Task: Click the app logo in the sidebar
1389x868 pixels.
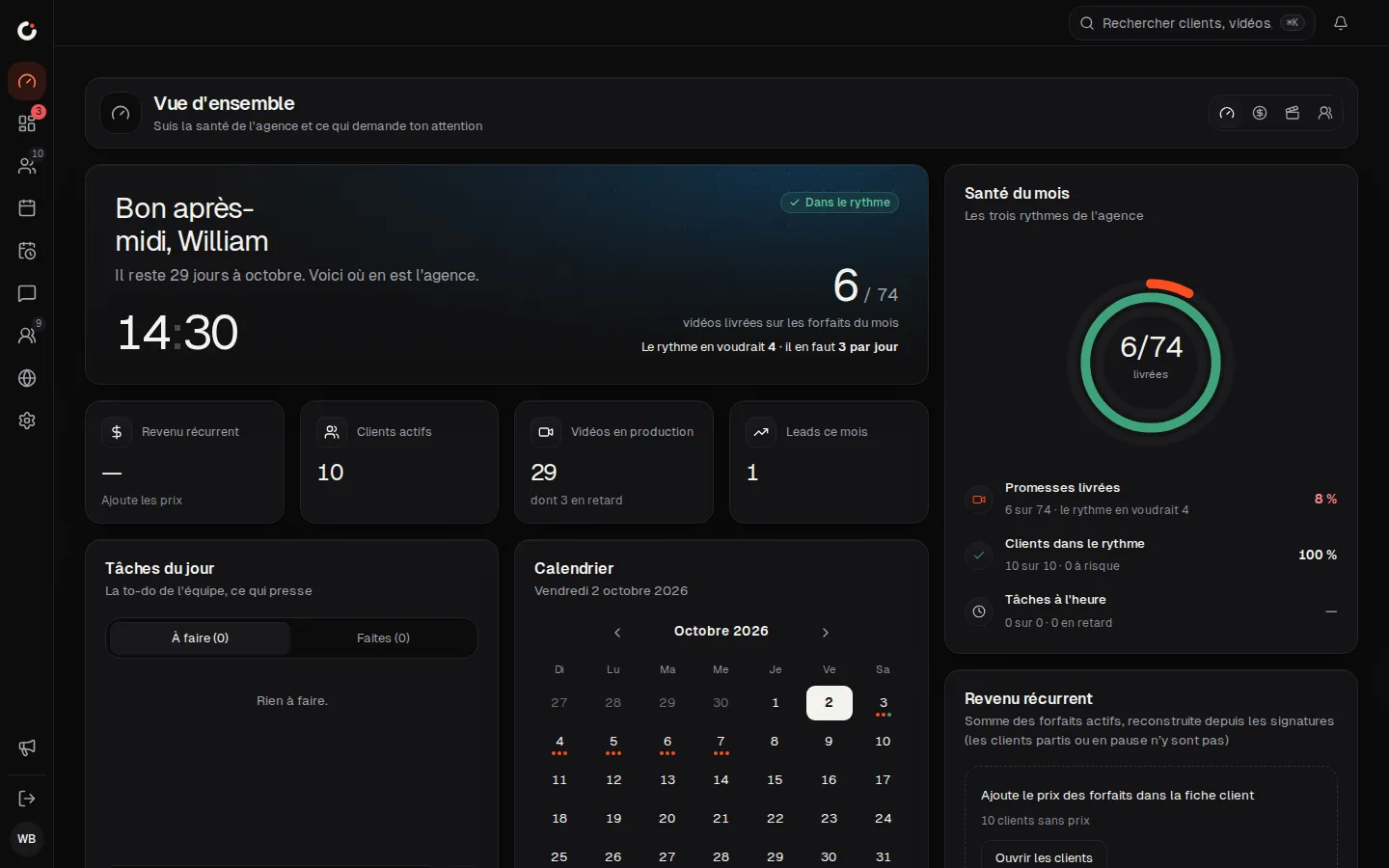Action: pos(27,31)
